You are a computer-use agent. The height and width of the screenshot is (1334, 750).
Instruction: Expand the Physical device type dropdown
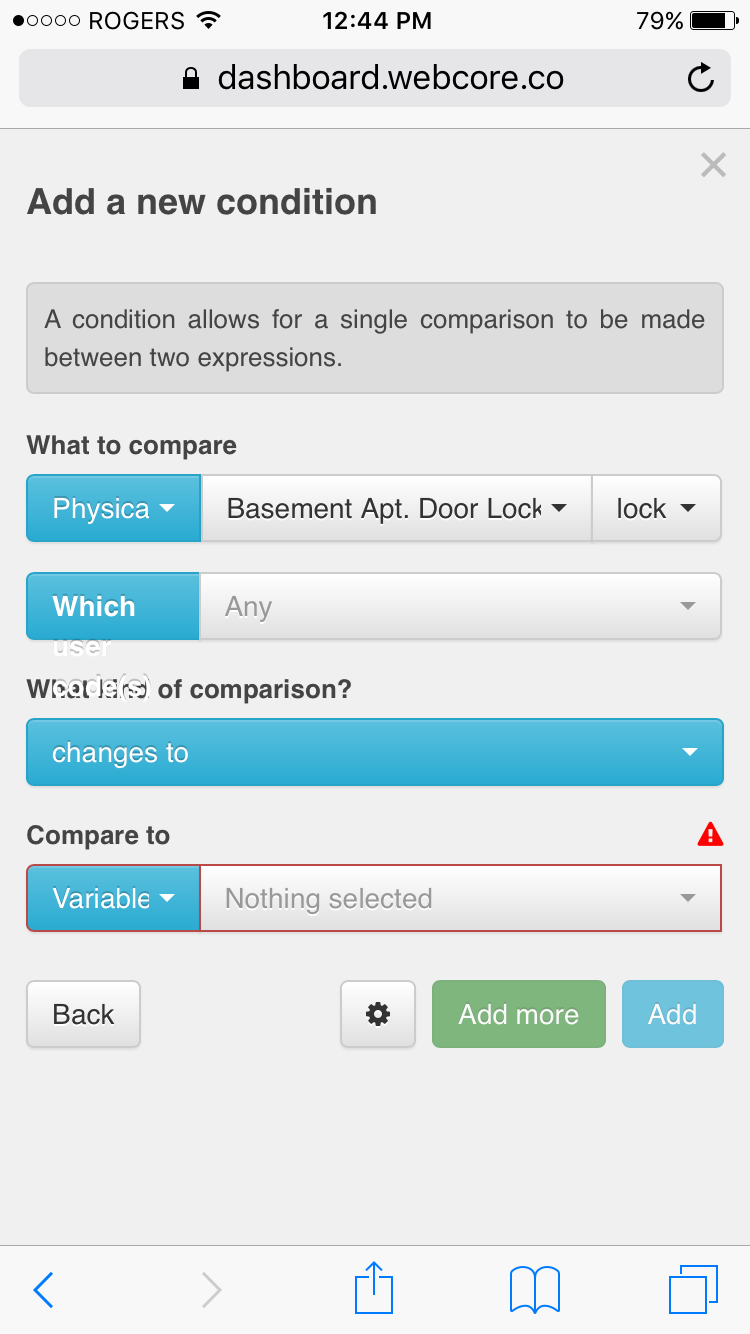pos(114,508)
